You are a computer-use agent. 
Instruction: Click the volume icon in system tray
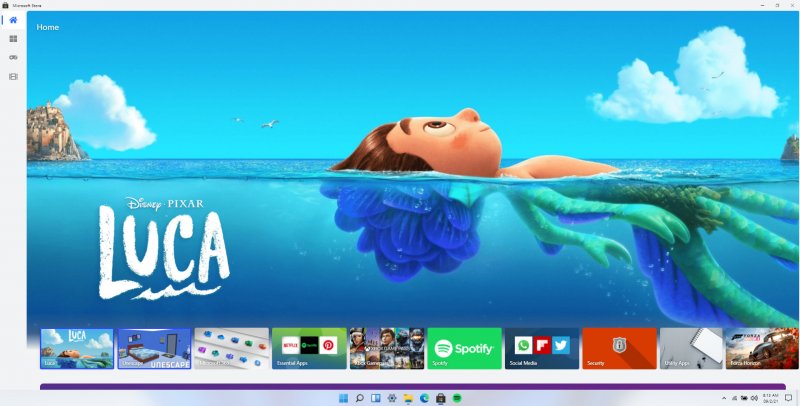point(754,398)
